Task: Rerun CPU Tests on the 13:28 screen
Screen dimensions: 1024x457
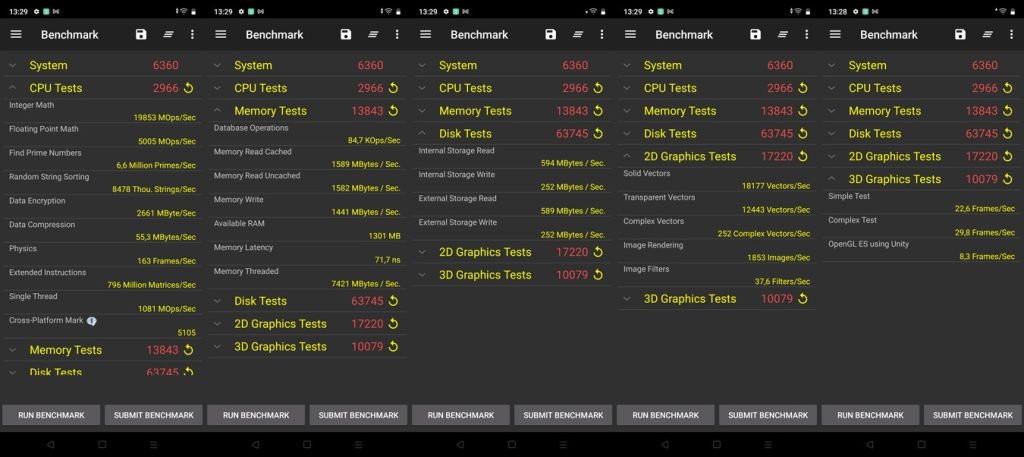Action: (1008, 88)
